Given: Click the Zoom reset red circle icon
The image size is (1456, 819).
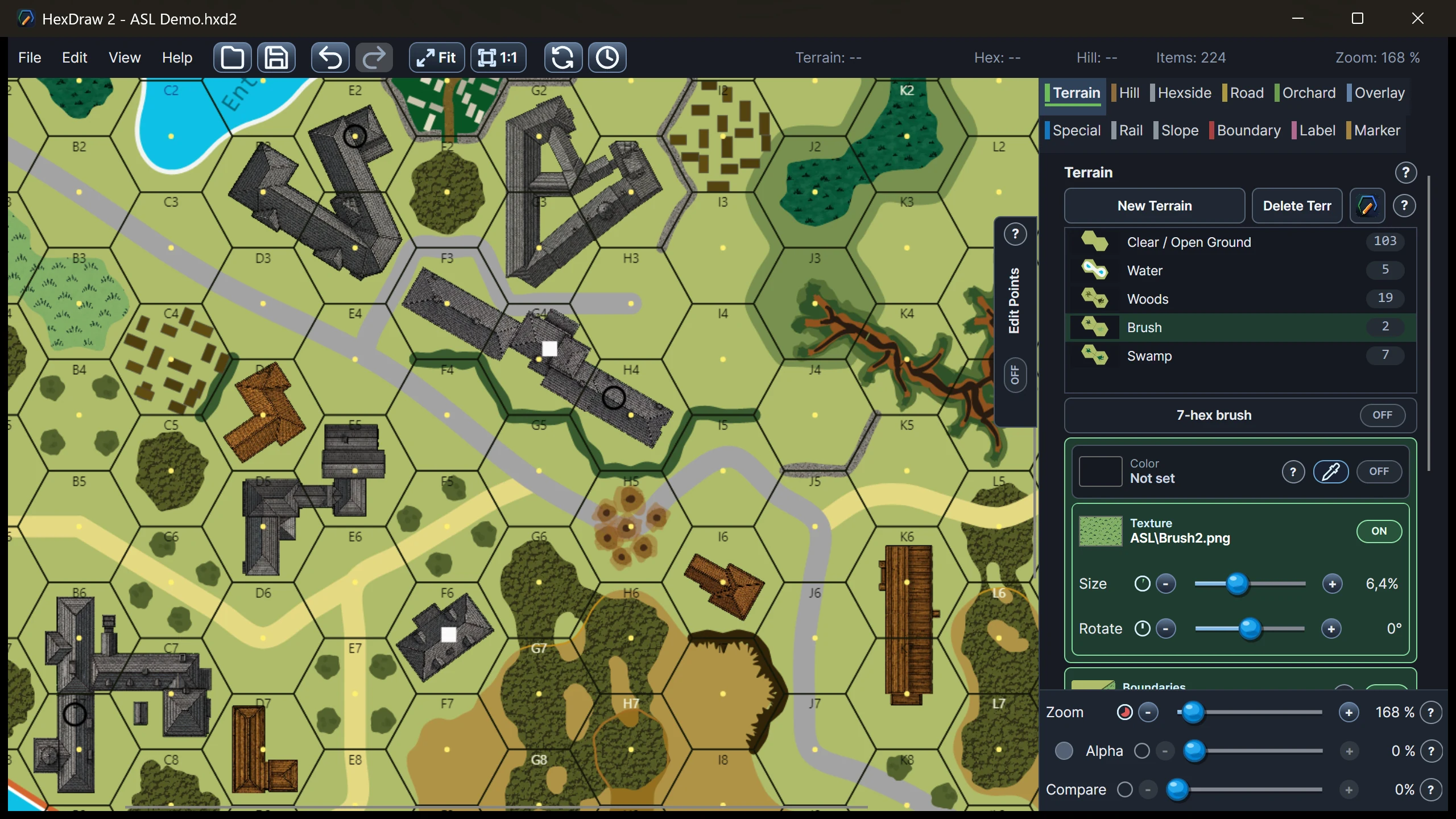Looking at the screenshot, I should pyautogui.click(x=1124, y=712).
